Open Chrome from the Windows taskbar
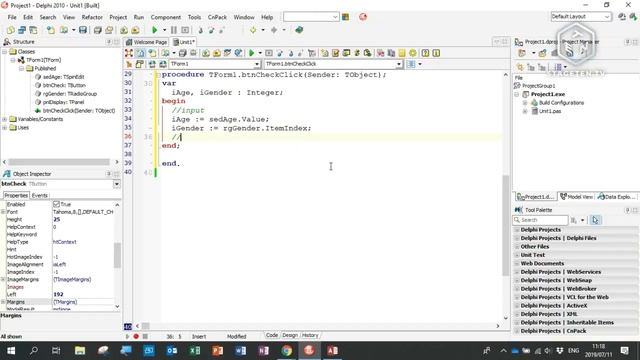This screenshot has width=640, height=360. tap(287, 351)
